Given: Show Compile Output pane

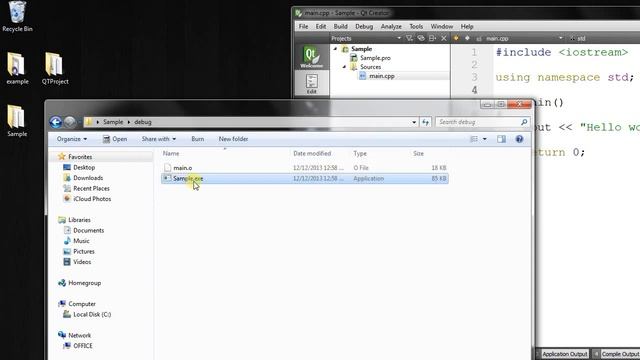Looking at the screenshot, I should click(620, 354).
